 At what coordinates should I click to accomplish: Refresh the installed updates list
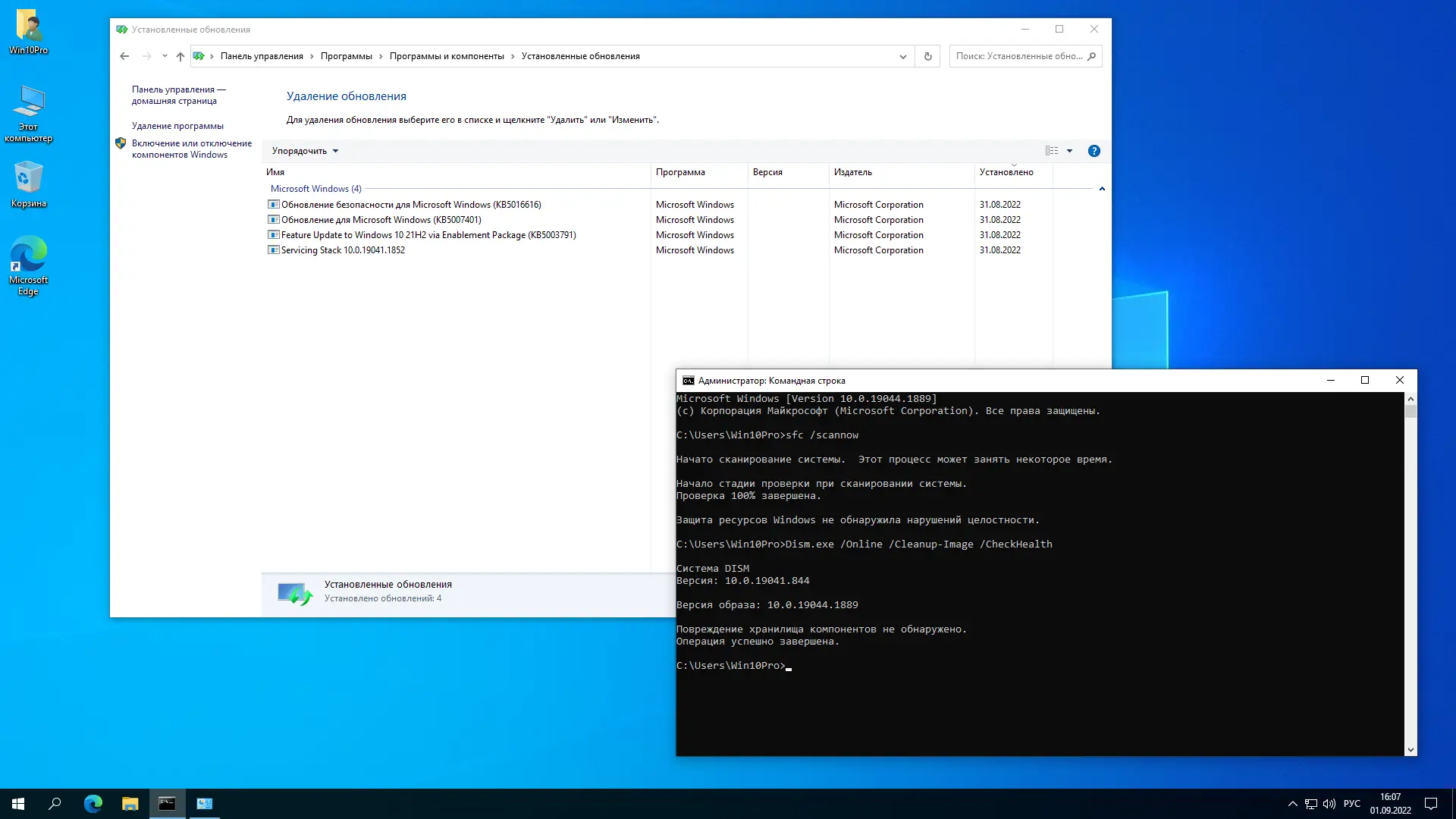coord(927,56)
